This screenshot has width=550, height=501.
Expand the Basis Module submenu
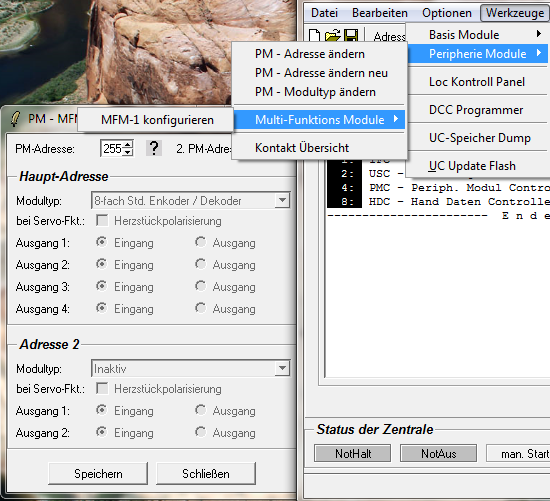[477, 34]
